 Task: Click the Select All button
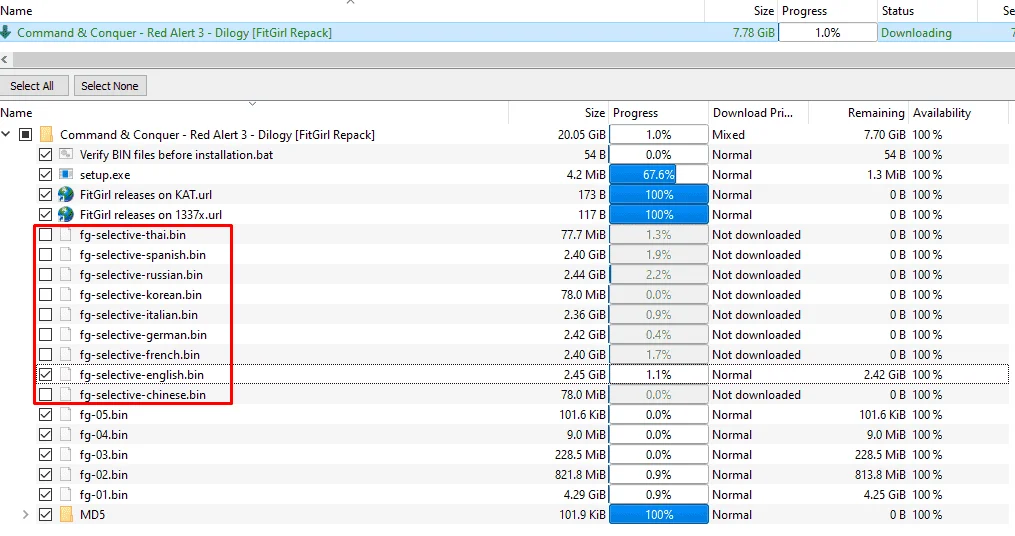[32, 86]
